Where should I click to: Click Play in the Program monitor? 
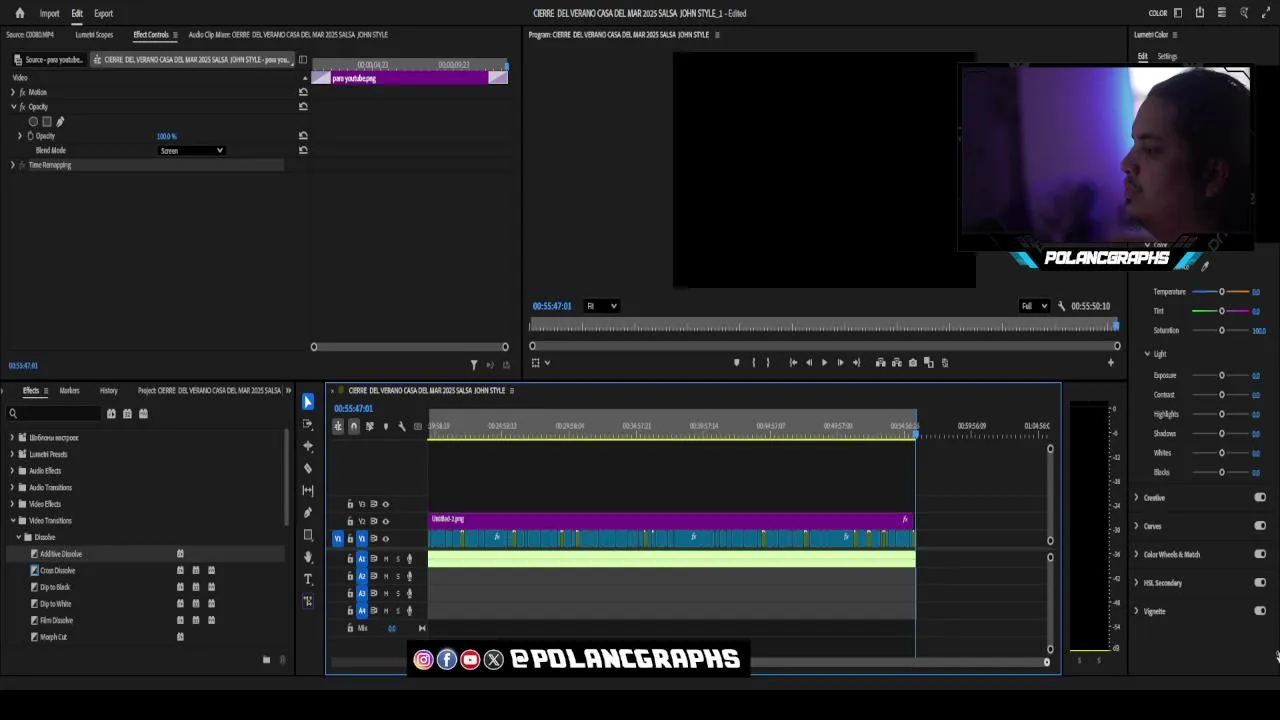tap(824, 363)
